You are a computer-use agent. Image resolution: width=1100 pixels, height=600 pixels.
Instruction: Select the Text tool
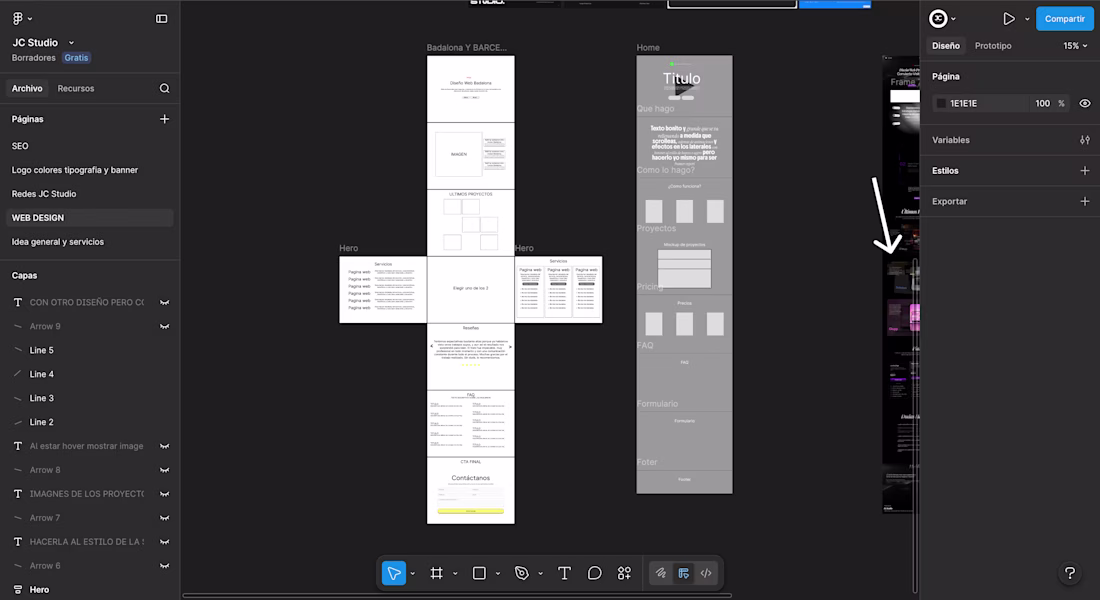click(564, 573)
